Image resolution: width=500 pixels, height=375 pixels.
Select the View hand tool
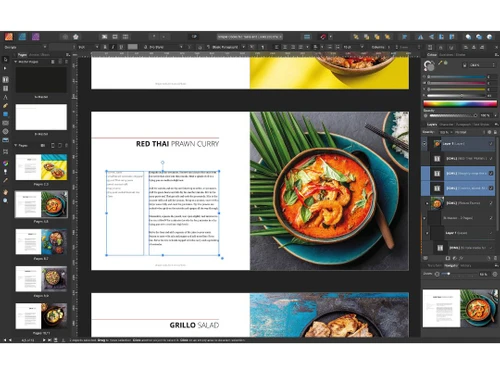point(5,192)
